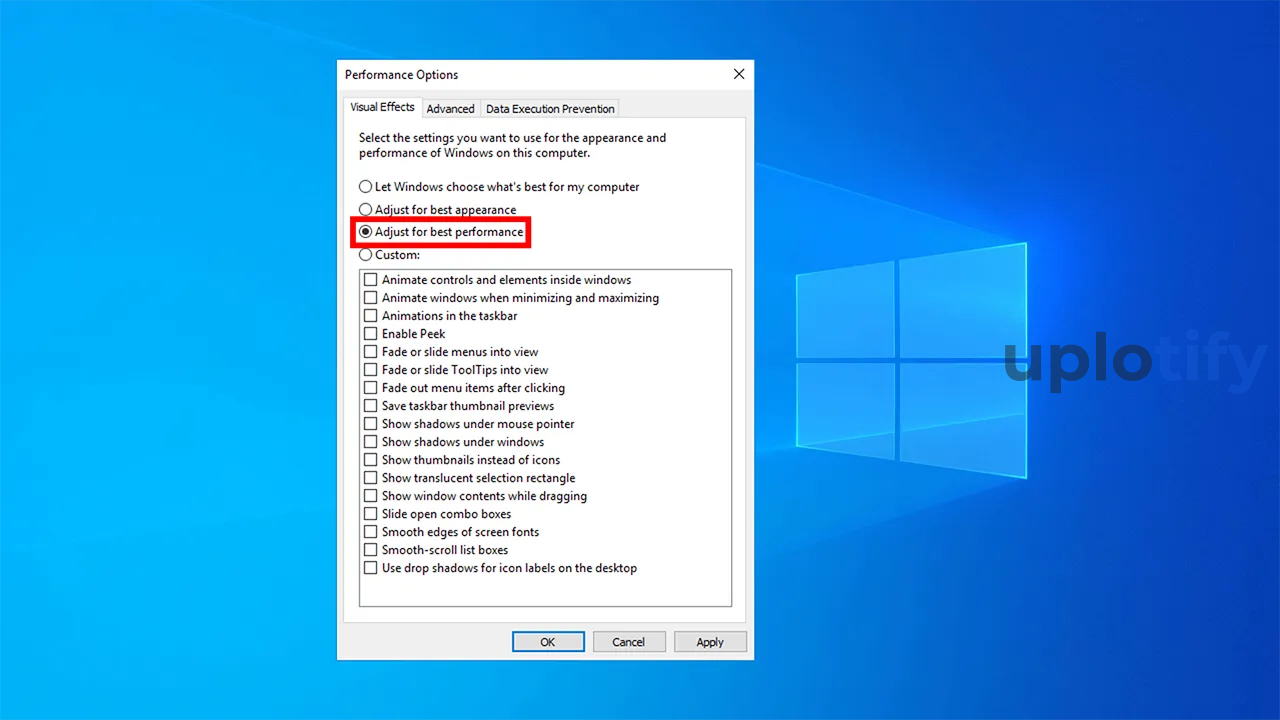Close the Performance Options dialog
The height and width of the screenshot is (720, 1280).
point(739,75)
